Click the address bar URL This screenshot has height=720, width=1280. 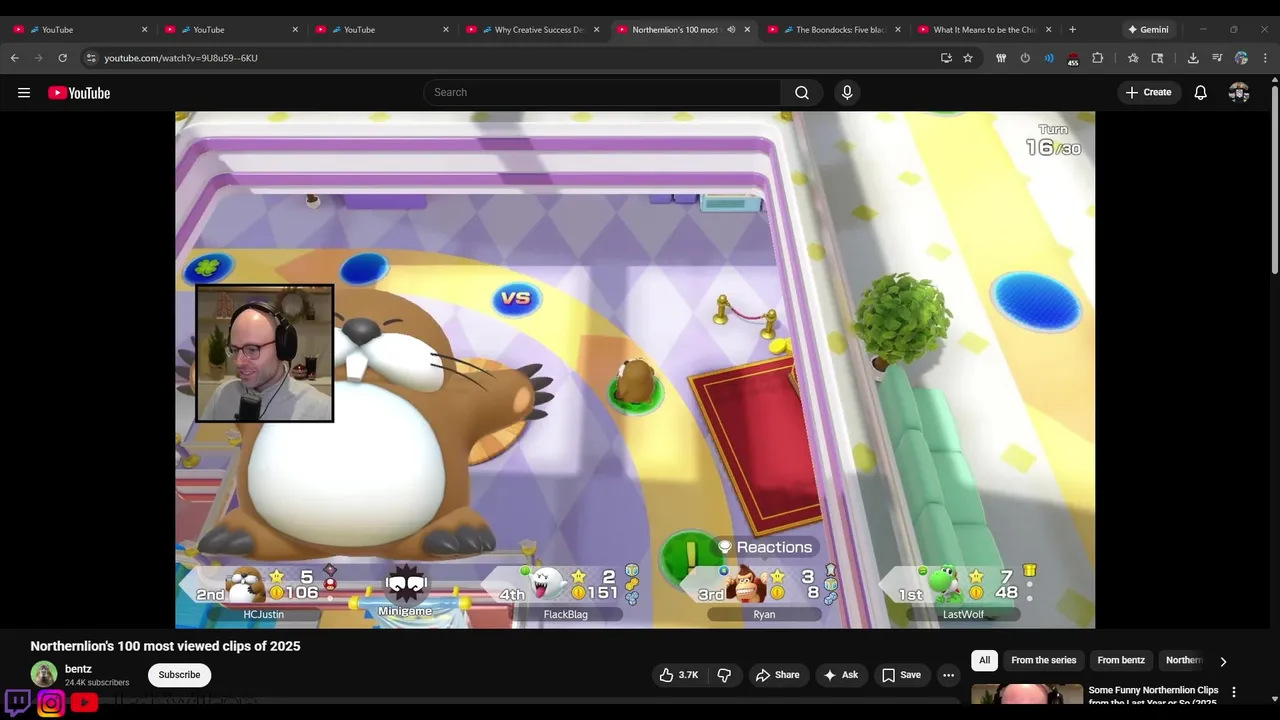(181, 58)
